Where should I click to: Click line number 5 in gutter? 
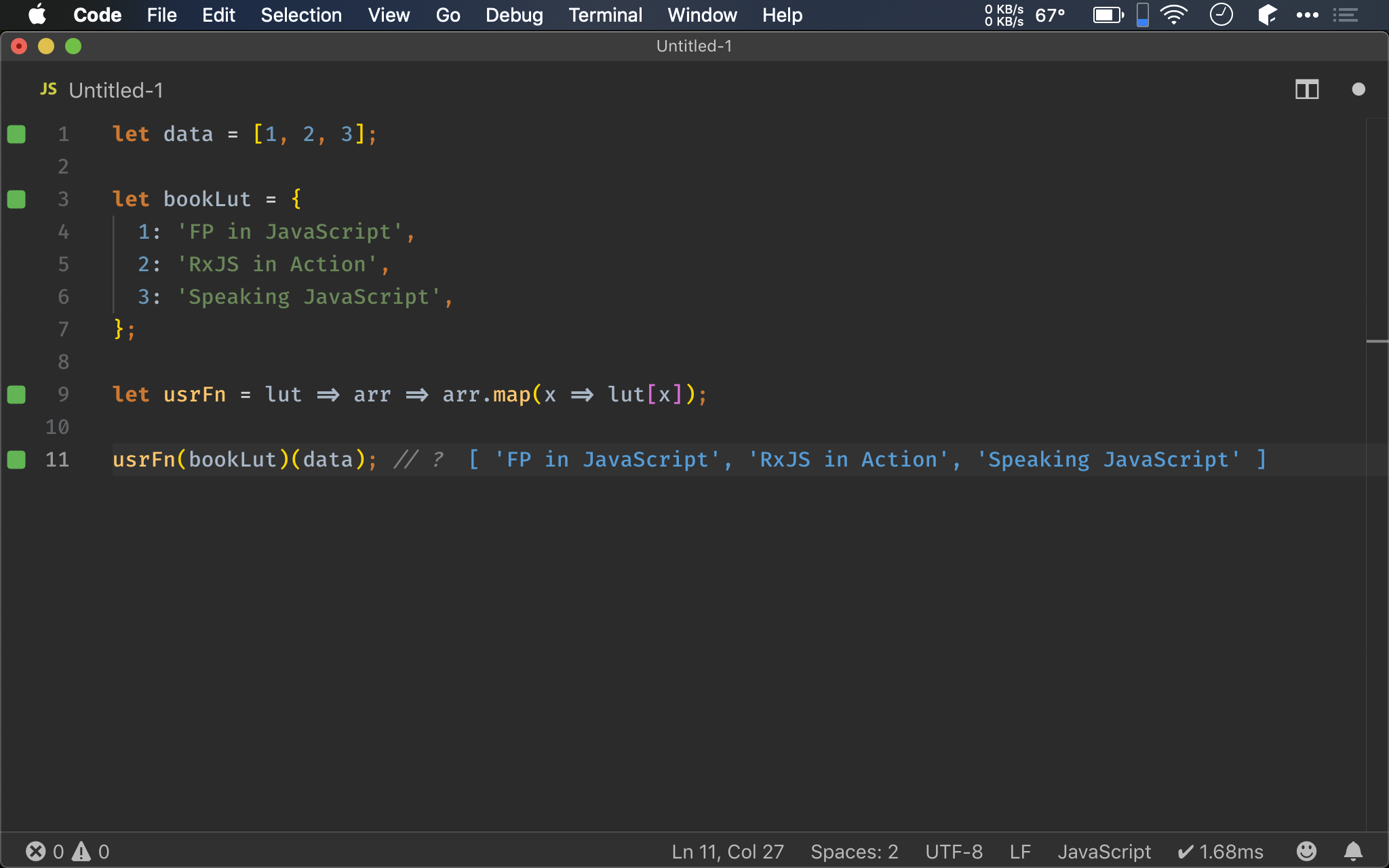pyautogui.click(x=63, y=264)
